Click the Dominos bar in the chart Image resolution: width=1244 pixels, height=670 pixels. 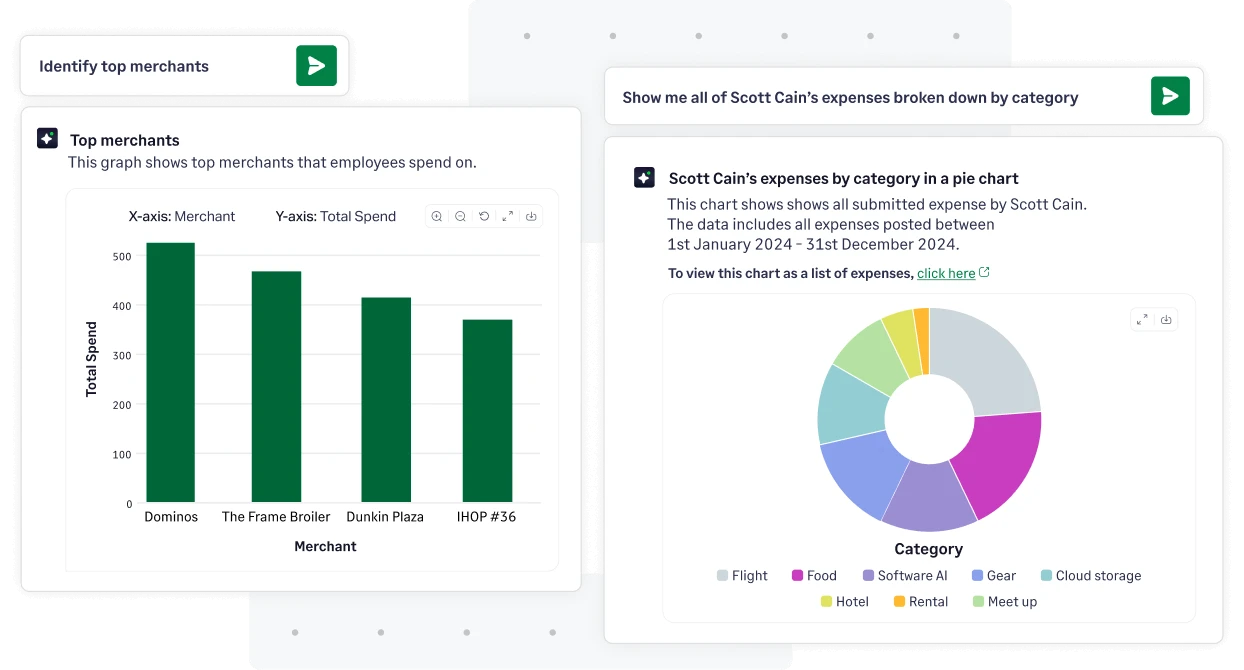(171, 375)
